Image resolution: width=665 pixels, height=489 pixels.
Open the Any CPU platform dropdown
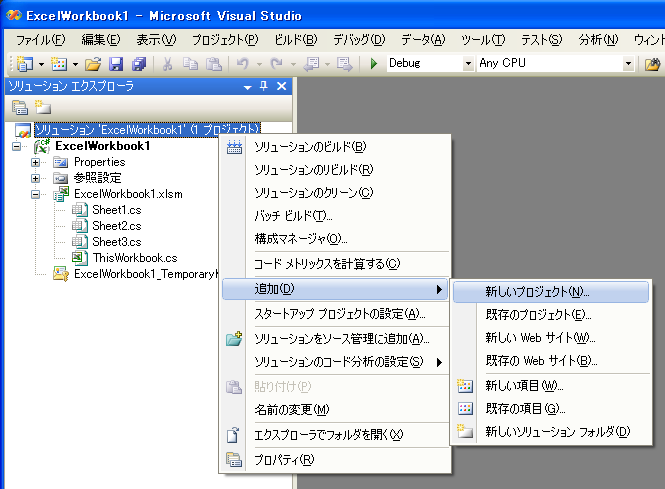coord(629,64)
